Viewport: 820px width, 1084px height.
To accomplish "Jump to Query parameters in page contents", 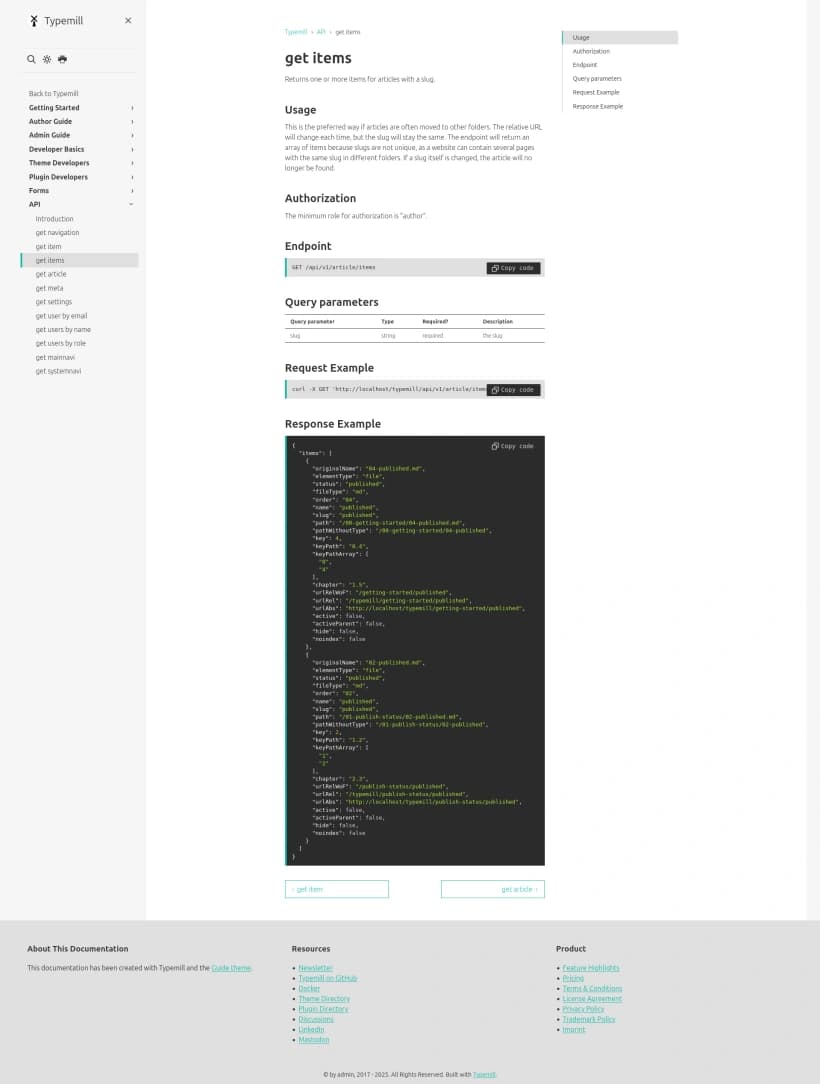I will coord(597,78).
